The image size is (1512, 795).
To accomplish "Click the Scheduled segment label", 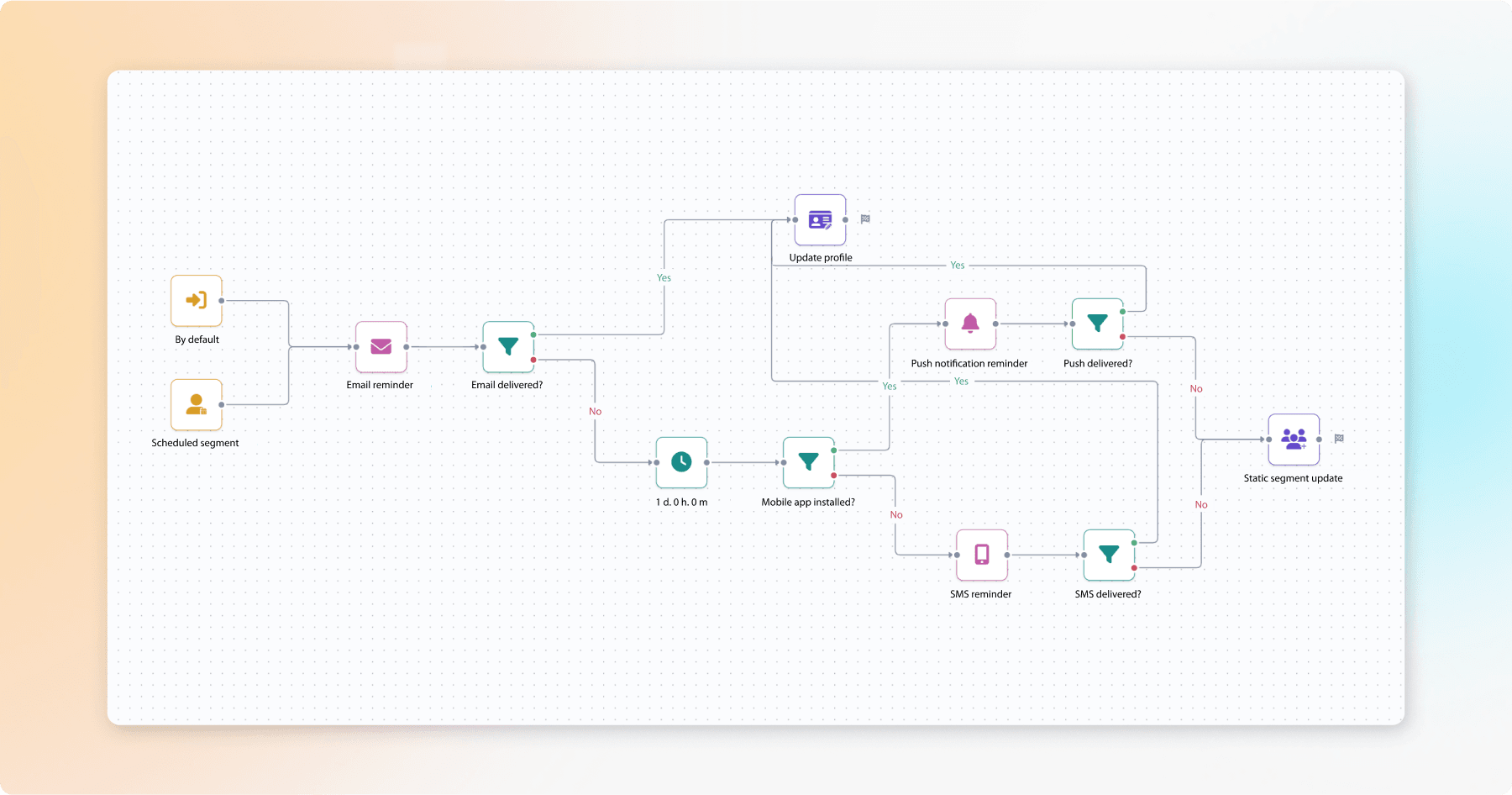I will [195, 443].
